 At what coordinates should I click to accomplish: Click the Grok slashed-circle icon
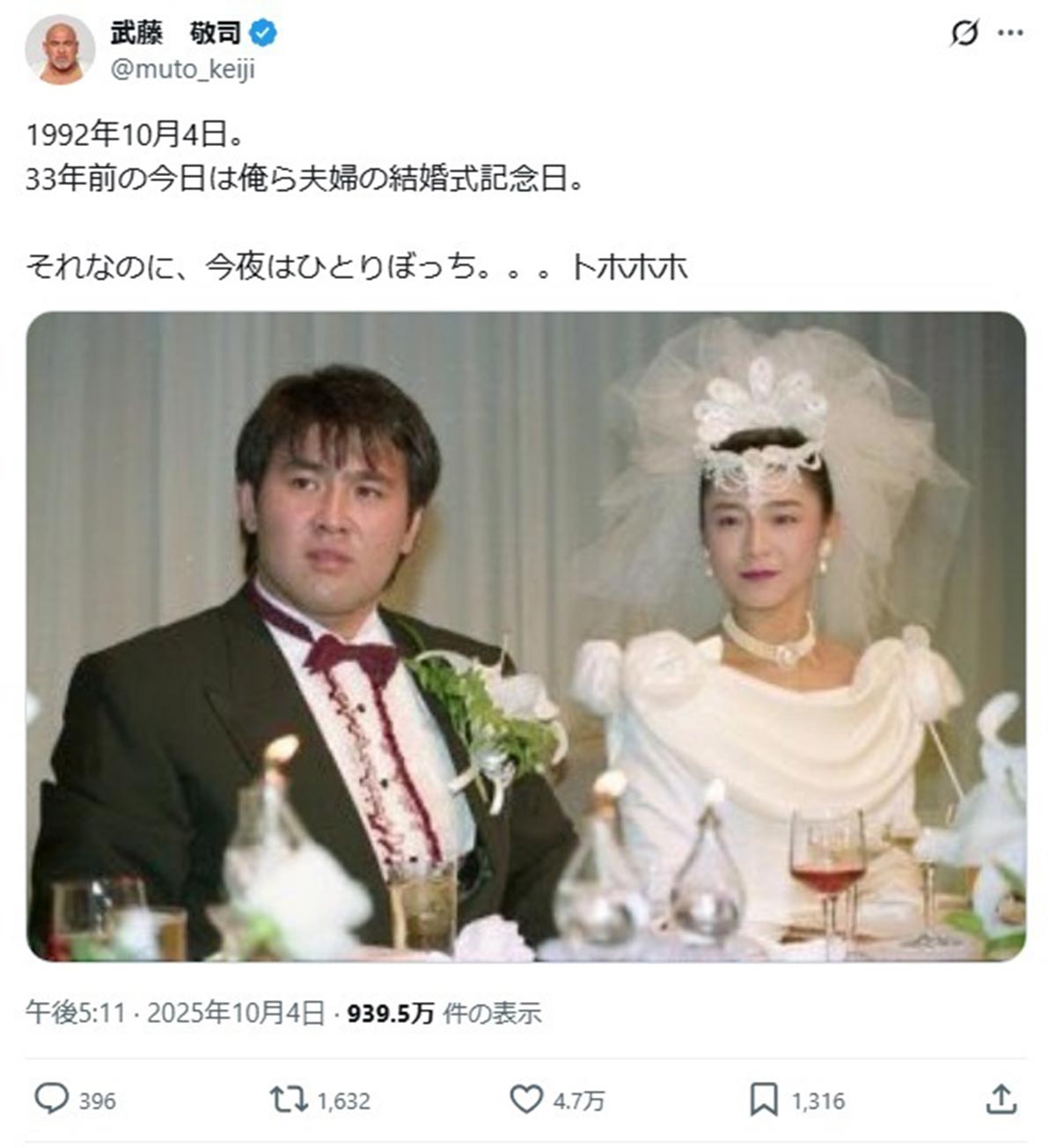[x=964, y=33]
